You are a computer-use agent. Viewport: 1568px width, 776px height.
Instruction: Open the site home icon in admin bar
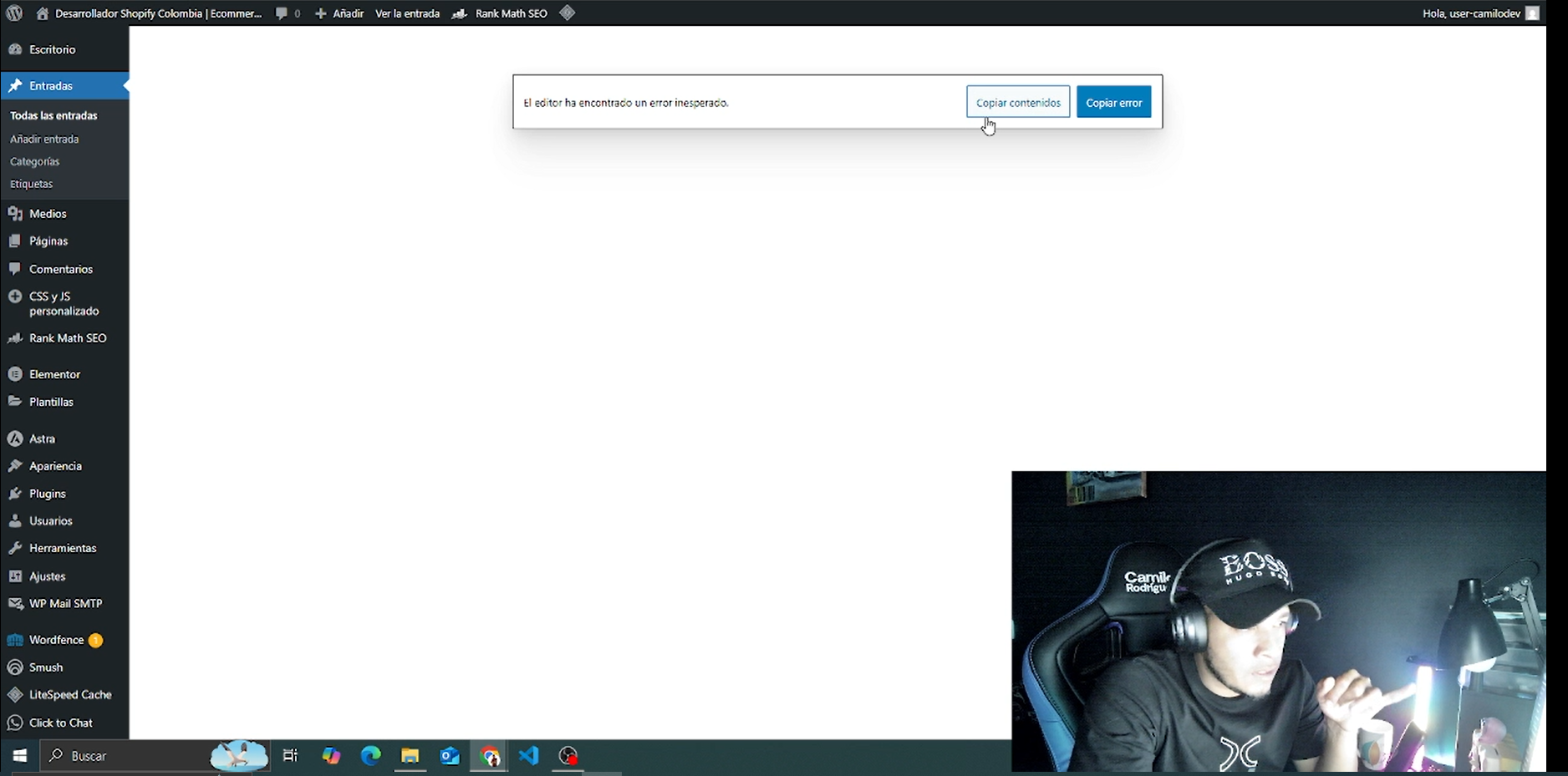(x=43, y=13)
